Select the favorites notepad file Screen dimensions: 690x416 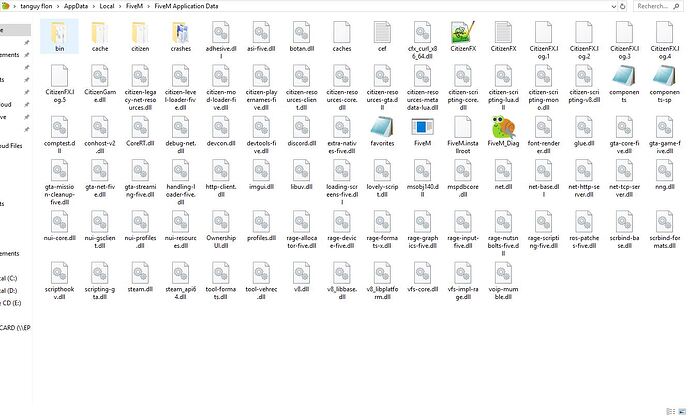(x=382, y=131)
